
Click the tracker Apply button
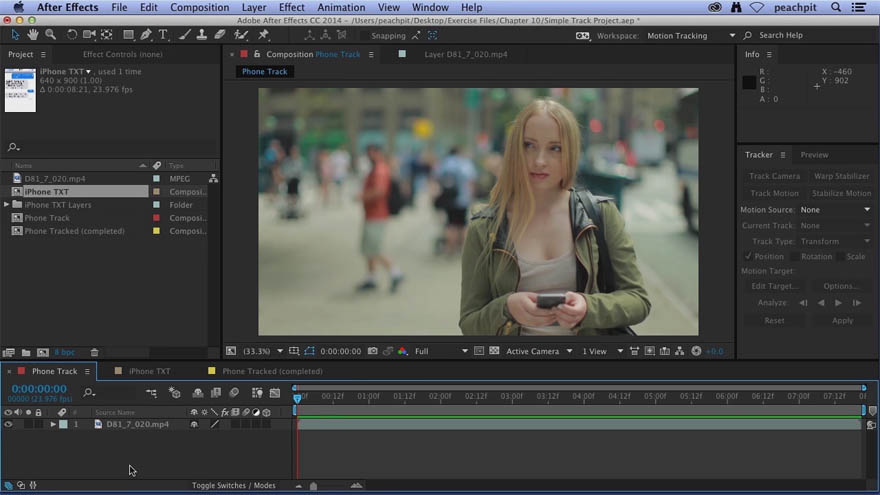pyautogui.click(x=842, y=320)
